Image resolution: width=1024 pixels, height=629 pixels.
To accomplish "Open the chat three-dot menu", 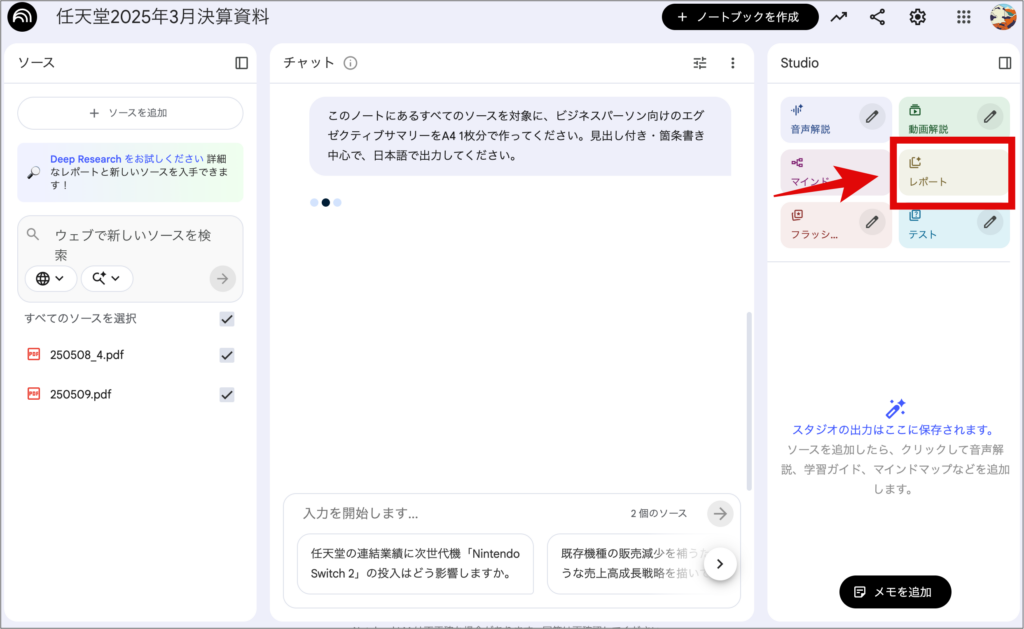I will (x=732, y=63).
